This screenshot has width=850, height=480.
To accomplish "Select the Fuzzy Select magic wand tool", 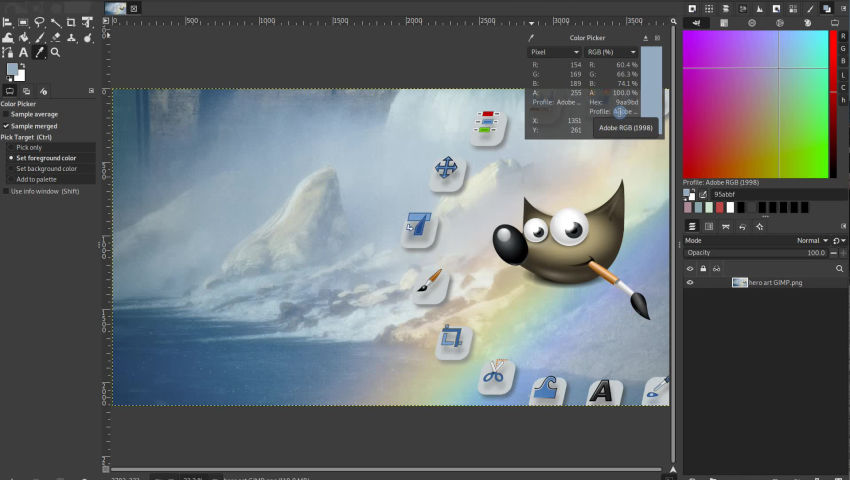I will click(x=55, y=22).
